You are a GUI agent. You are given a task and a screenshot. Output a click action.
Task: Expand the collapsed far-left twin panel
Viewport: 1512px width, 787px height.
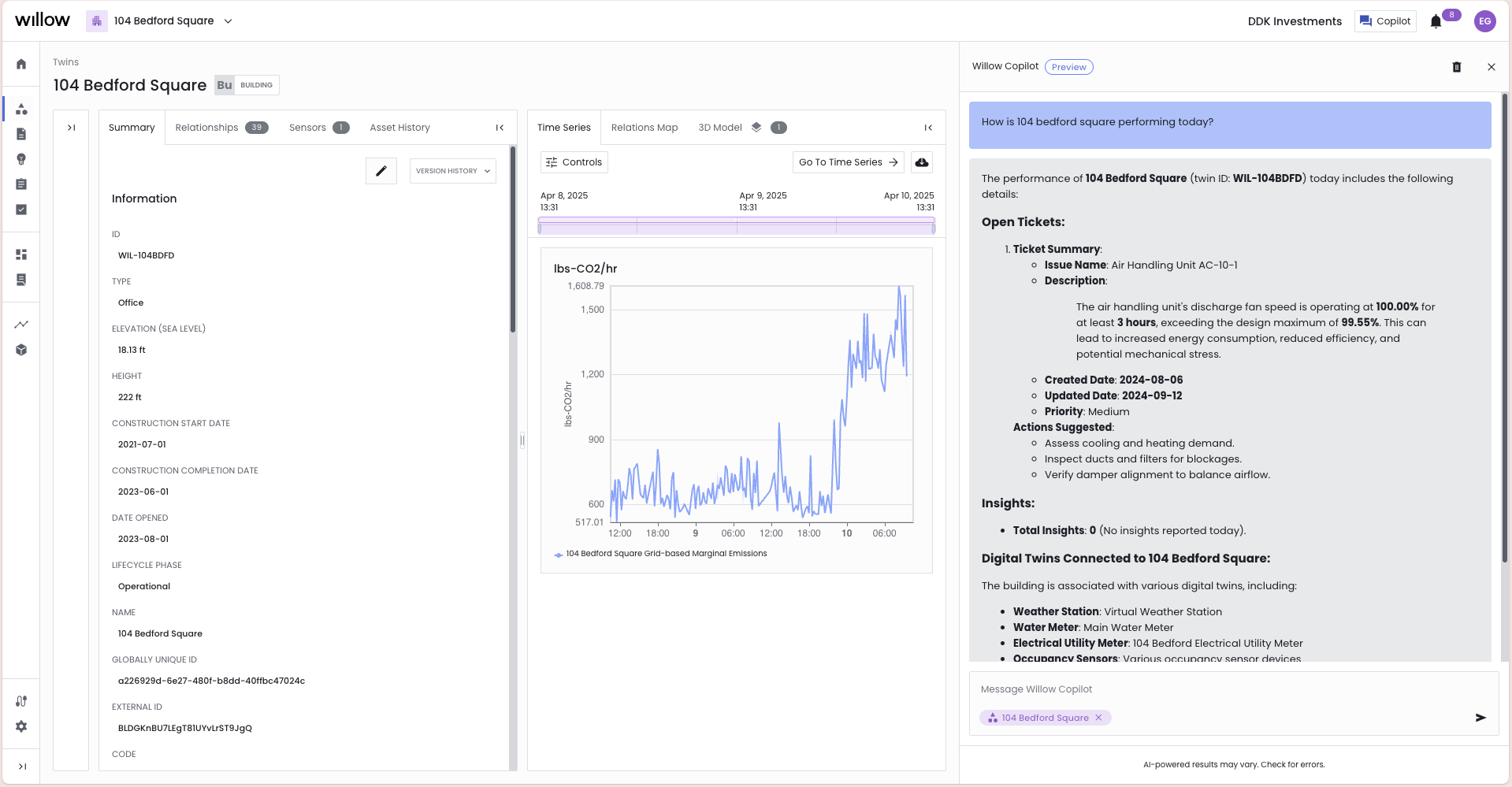click(71, 128)
